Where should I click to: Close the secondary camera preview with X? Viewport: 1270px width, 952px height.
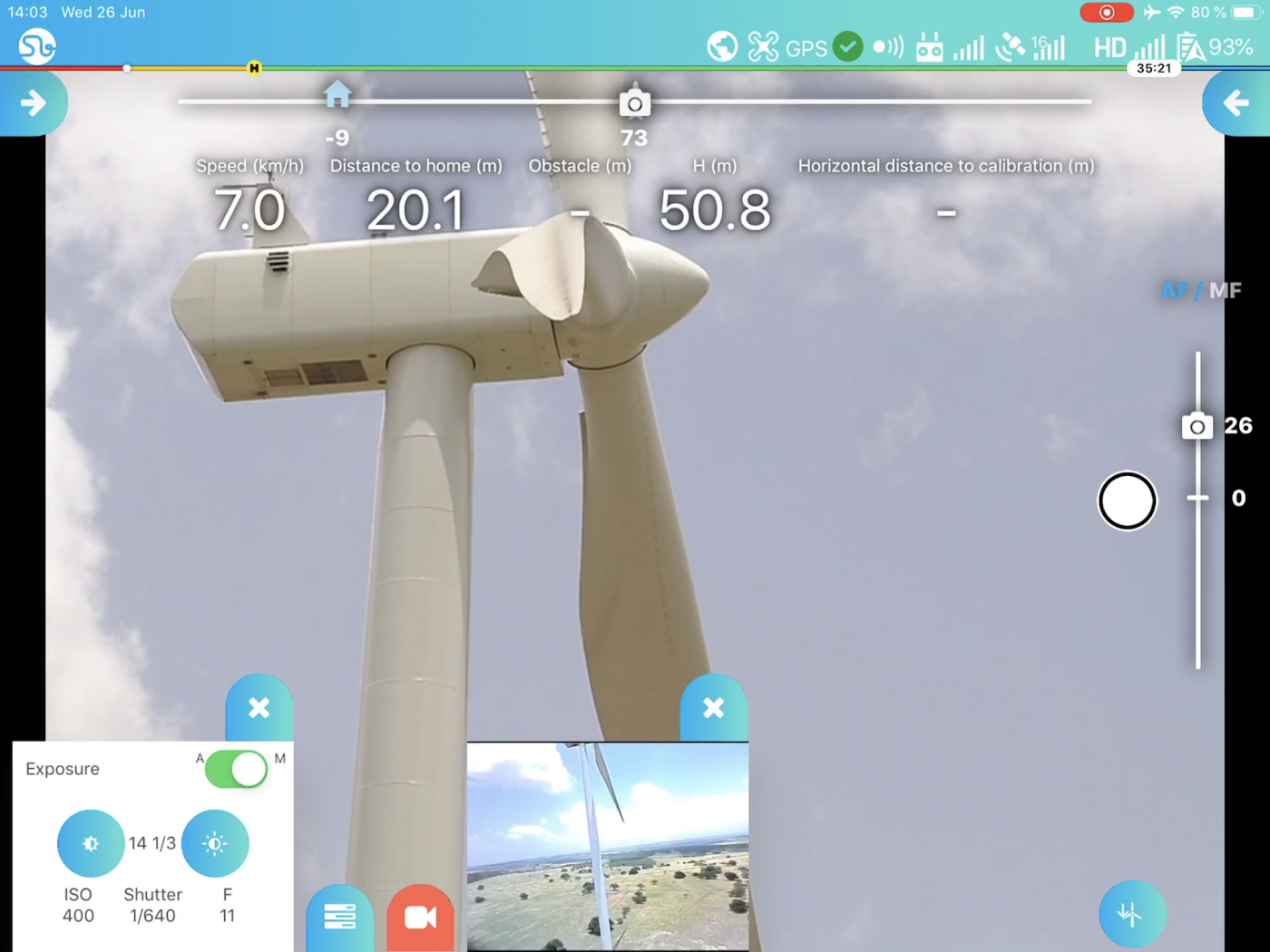(714, 708)
